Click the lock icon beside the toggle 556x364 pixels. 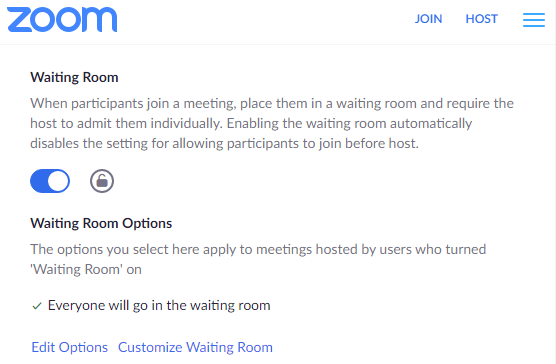coord(102,181)
